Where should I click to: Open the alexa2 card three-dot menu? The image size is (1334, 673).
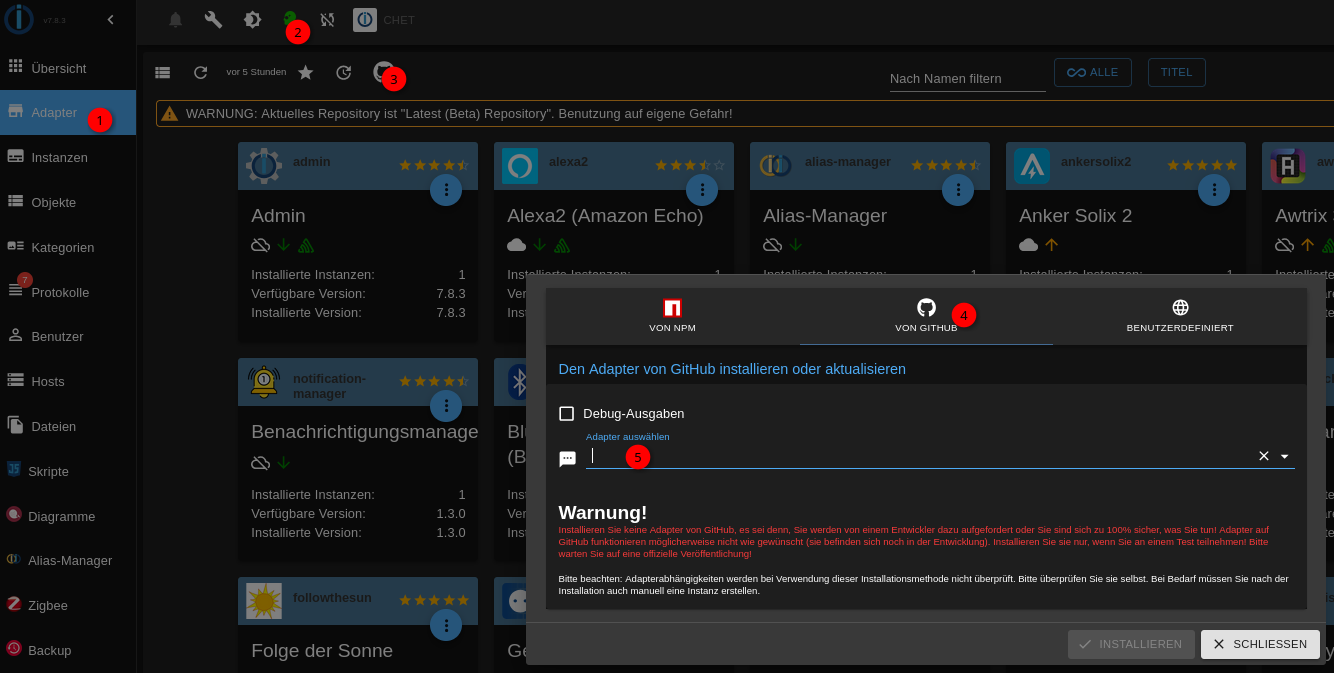point(702,189)
